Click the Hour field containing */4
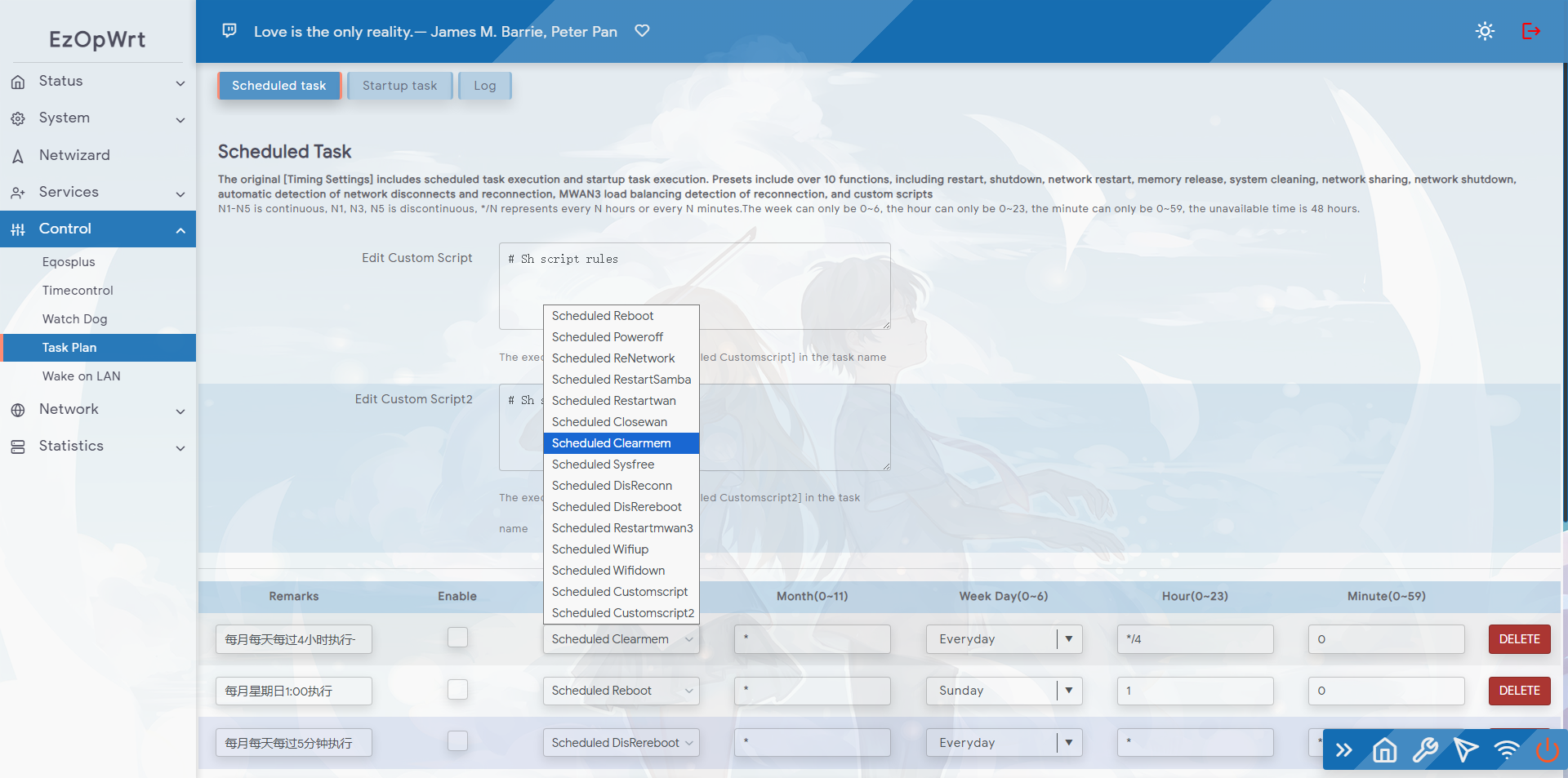Viewport: 1568px width, 778px height. click(x=1195, y=639)
